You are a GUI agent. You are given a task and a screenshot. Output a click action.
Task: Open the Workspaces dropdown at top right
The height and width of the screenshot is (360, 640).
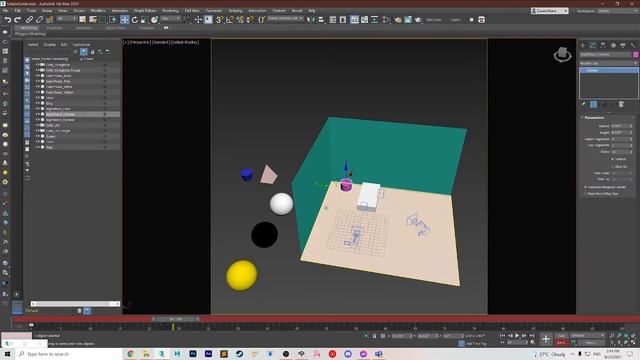click(618, 11)
